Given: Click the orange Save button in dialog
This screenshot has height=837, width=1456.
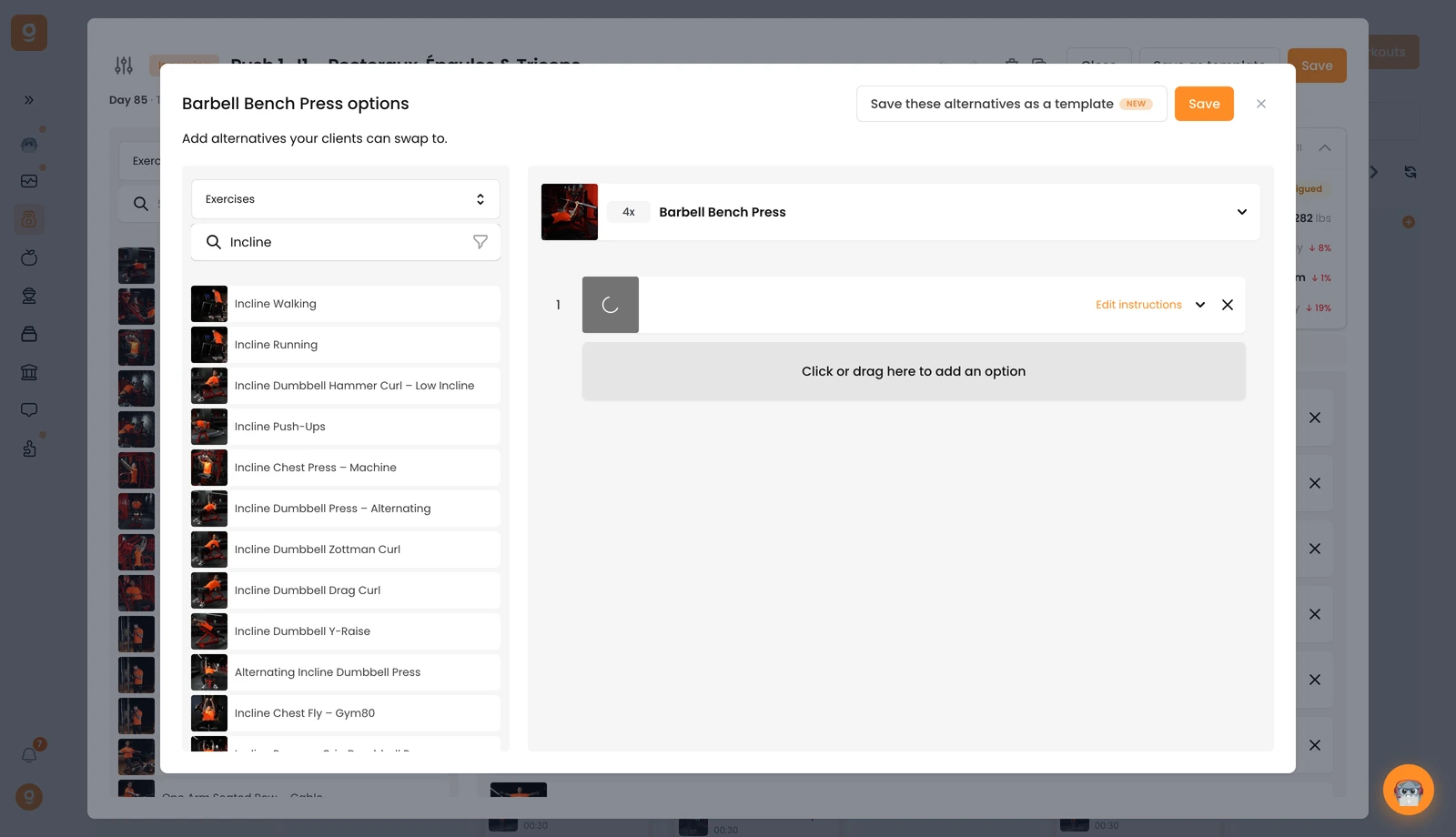Looking at the screenshot, I should tap(1204, 104).
